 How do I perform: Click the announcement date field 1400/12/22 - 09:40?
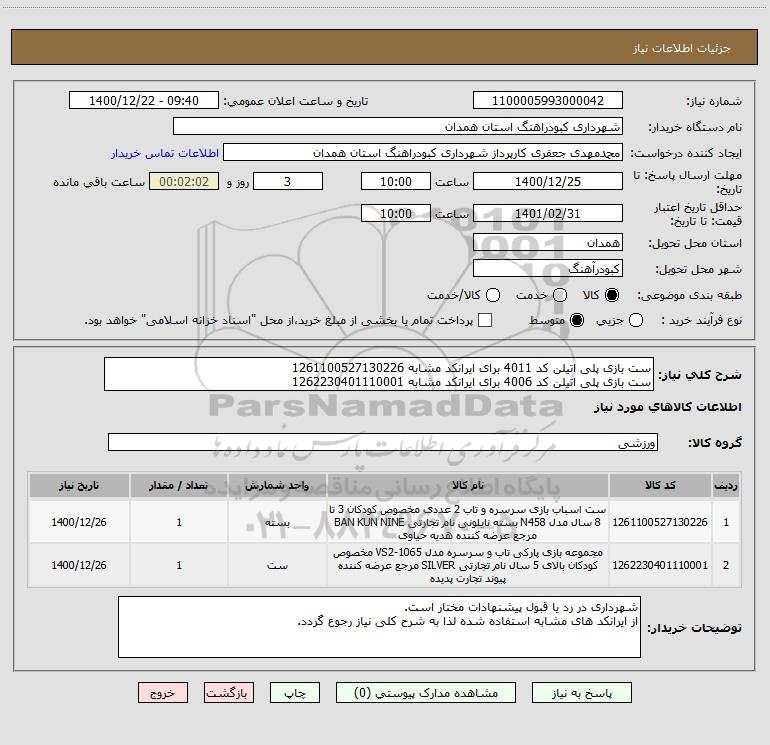(x=144, y=101)
